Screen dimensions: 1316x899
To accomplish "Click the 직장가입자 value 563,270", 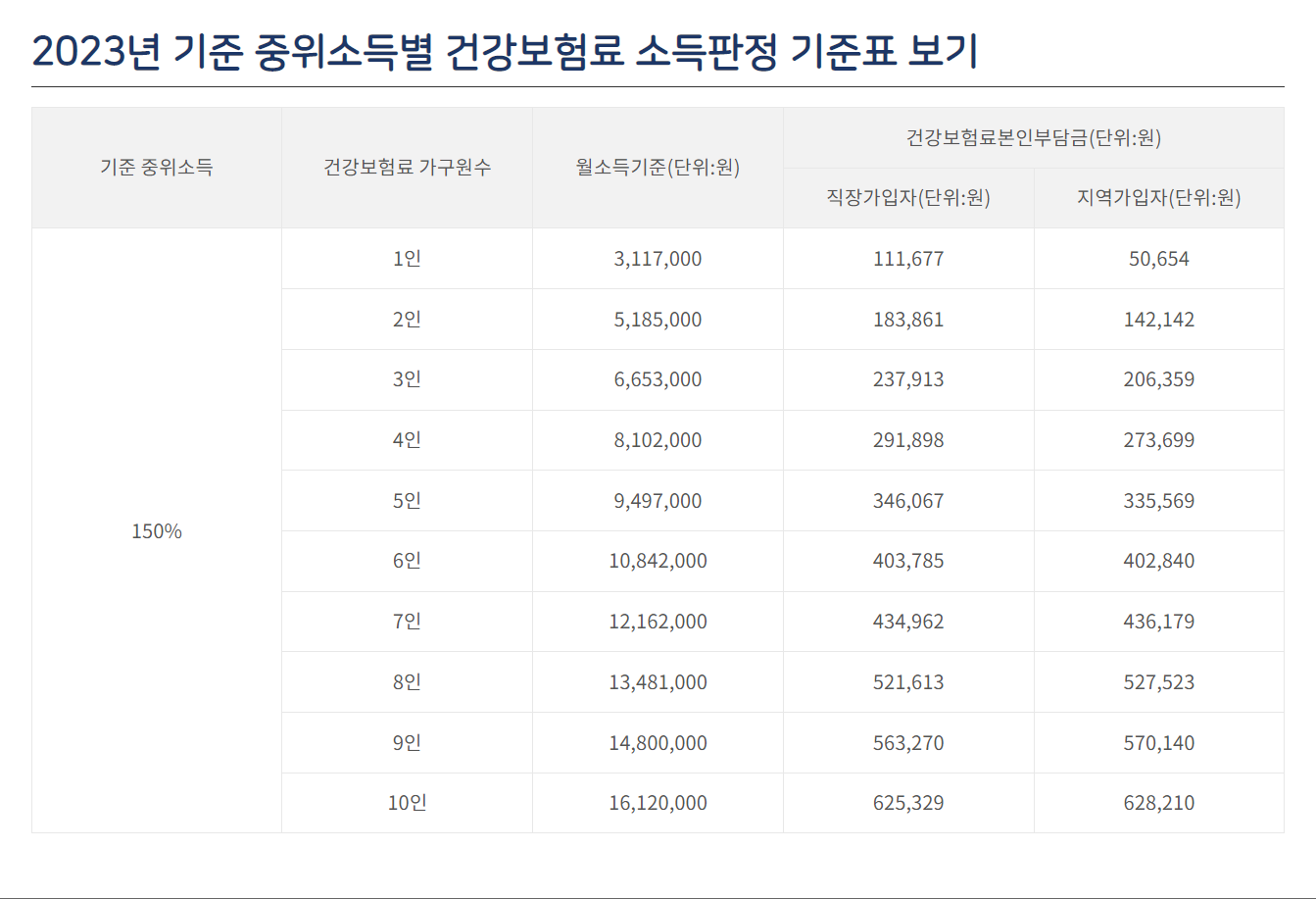I will [x=908, y=743].
